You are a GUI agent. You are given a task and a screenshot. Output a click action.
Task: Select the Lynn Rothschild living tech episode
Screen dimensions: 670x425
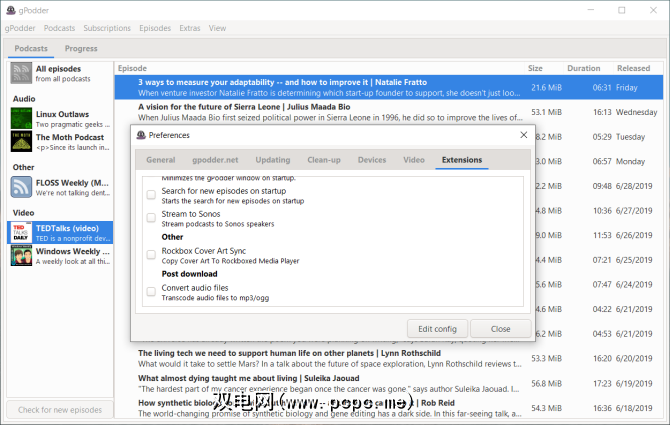pyautogui.click(x=388, y=358)
